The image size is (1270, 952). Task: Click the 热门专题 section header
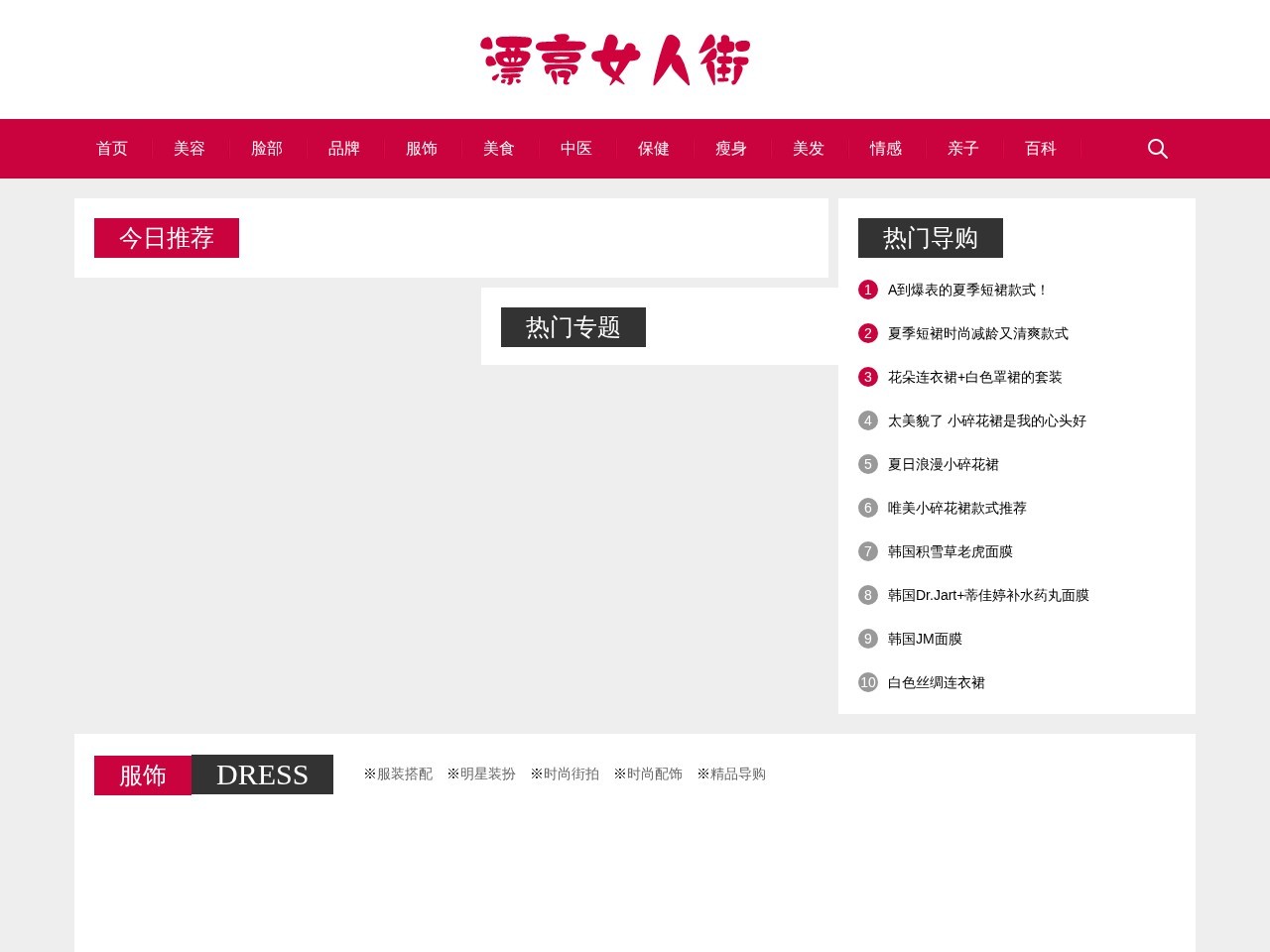click(x=572, y=327)
